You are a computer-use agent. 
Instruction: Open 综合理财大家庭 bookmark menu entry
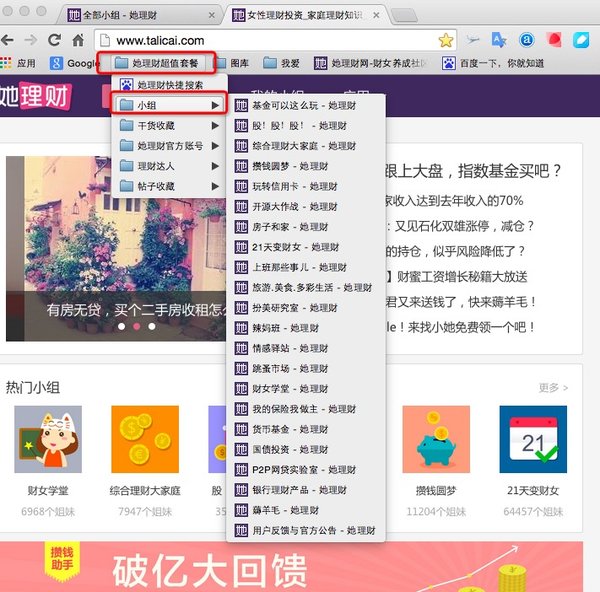(305, 145)
